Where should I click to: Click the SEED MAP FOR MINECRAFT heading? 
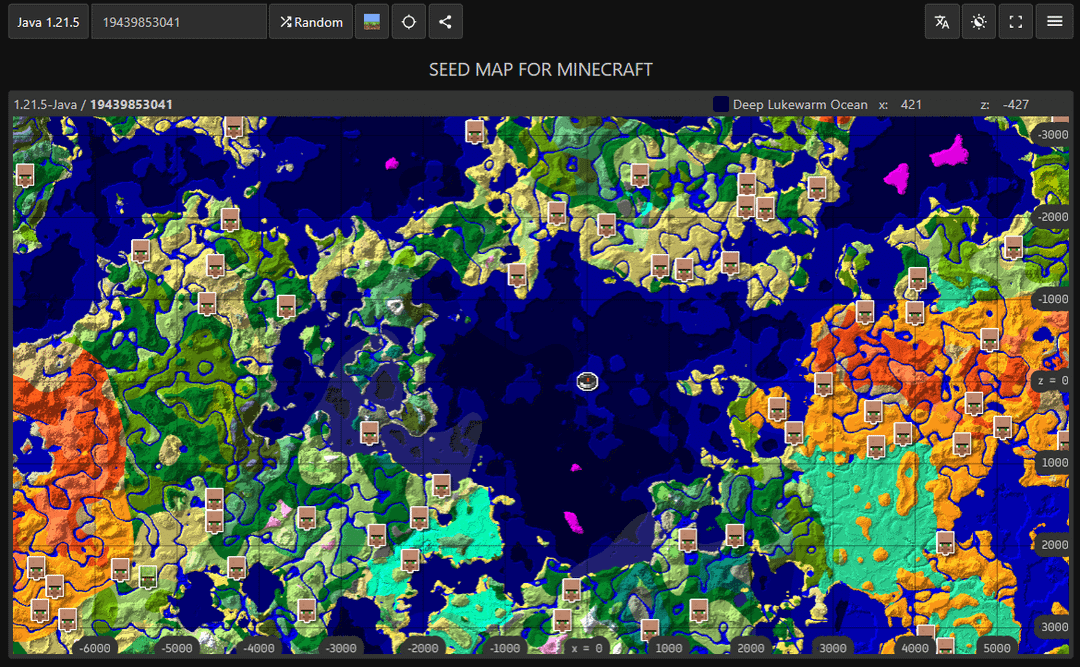[540, 69]
